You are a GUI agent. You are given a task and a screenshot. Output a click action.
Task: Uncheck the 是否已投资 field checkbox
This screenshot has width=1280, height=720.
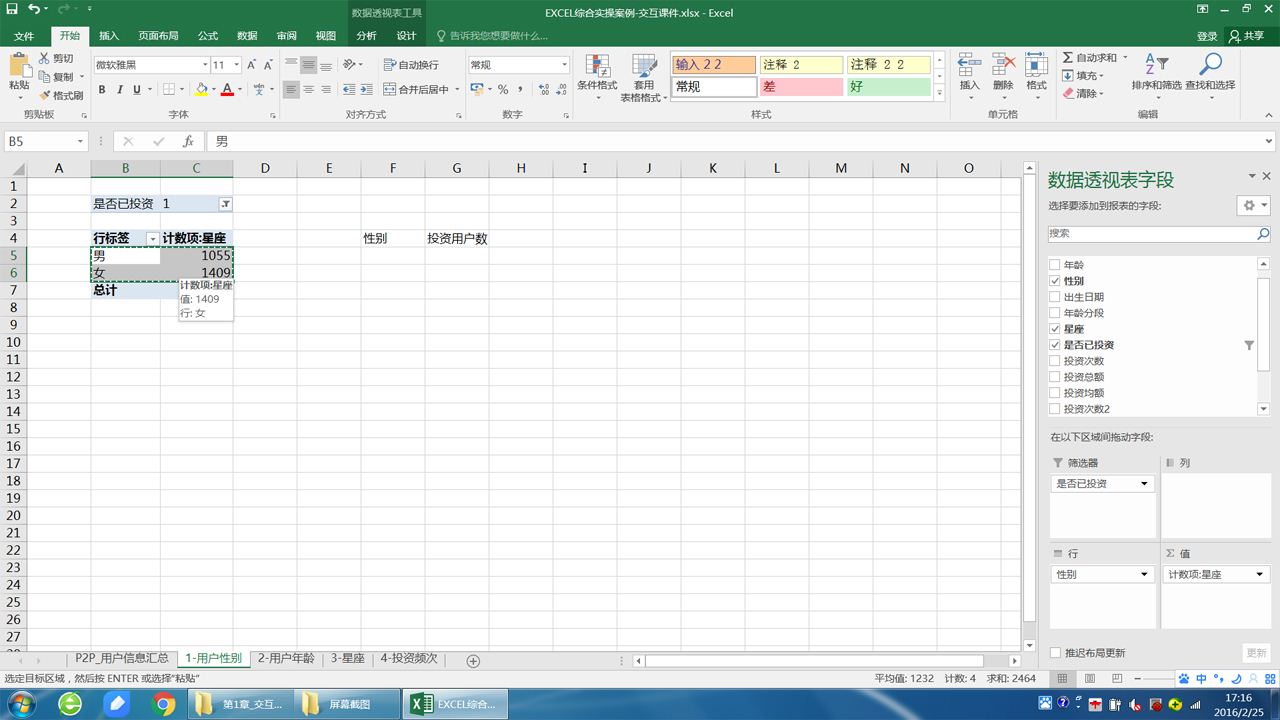(1054, 345)
